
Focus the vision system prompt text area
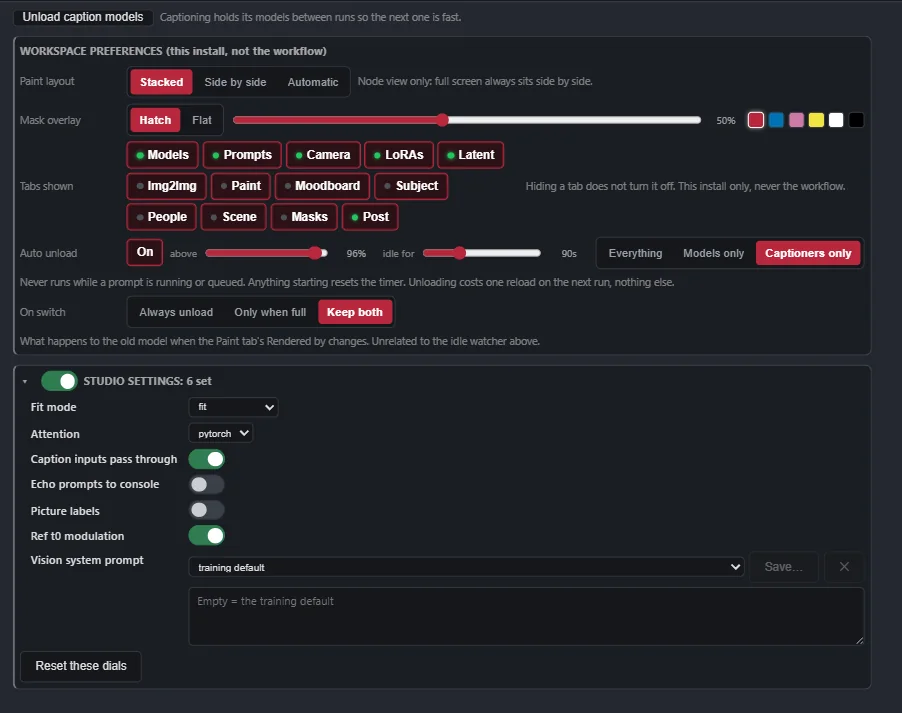click(x=526, y=616)
